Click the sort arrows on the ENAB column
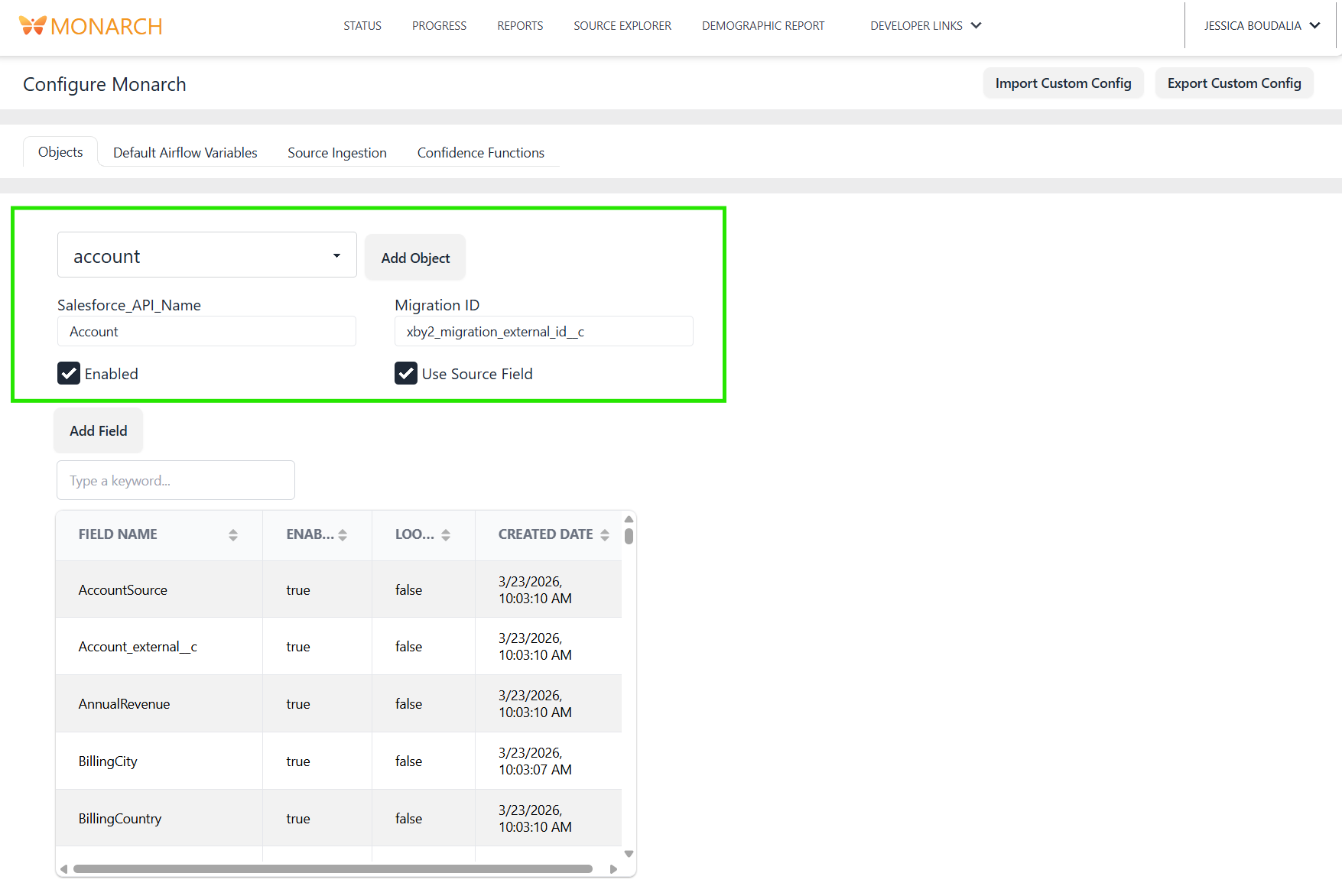 (x=341, y=534)
